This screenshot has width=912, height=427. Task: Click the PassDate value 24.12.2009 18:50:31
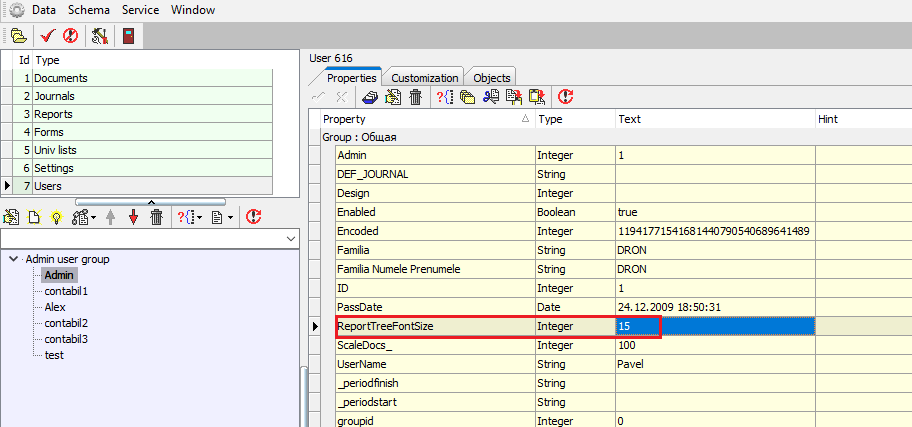click(x=715, y=307)
